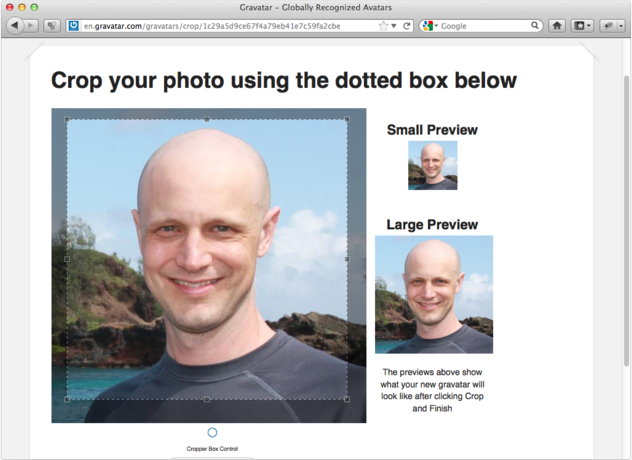
Task: Click the Gravatar site identity icon in address bar
Action: [x=74, y=26]
